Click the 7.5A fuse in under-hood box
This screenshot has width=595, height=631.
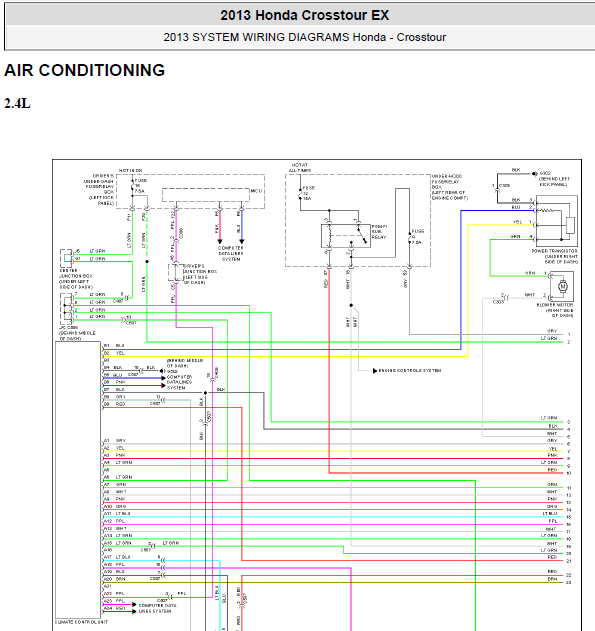coord(416,237)
